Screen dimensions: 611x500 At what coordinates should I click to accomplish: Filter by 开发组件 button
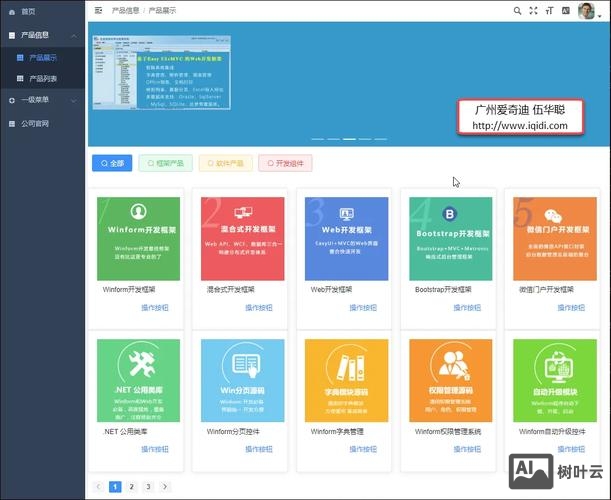click(285, 163)
